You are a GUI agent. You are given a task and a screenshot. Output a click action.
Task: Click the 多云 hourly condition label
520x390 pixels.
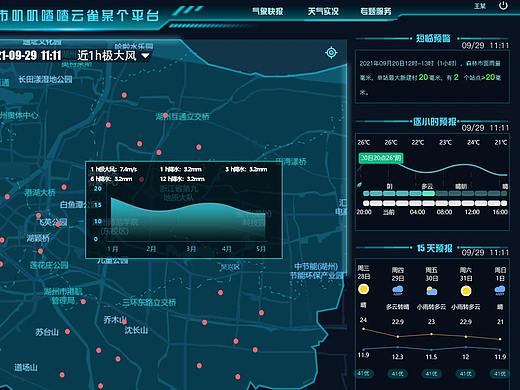tap(427, 186)
